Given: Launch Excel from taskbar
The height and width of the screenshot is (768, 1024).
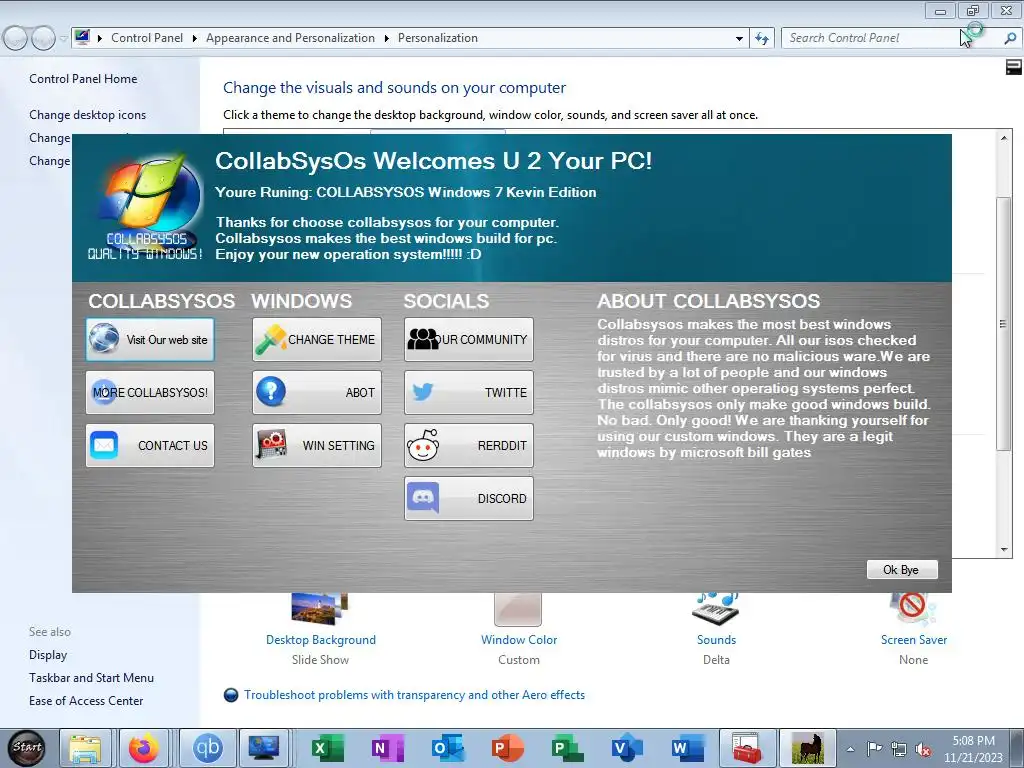Looking at the screenshot, I should point(327,748).
